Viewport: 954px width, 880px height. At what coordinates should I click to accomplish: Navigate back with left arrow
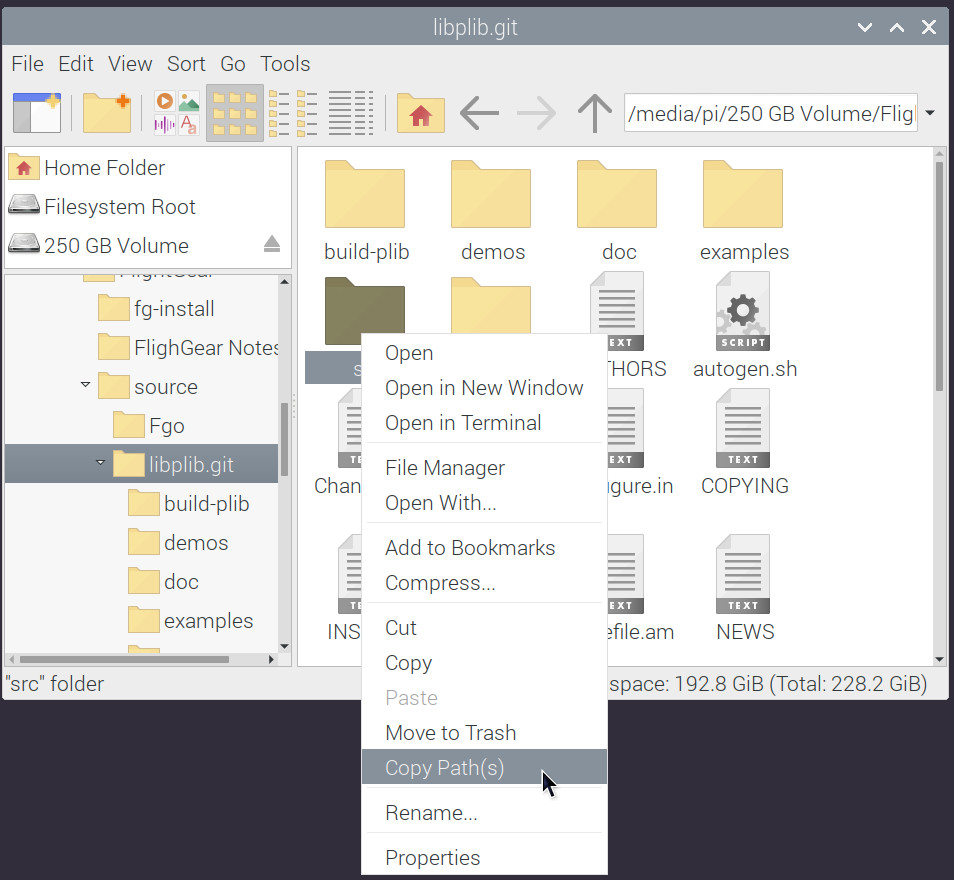point(479,113)
